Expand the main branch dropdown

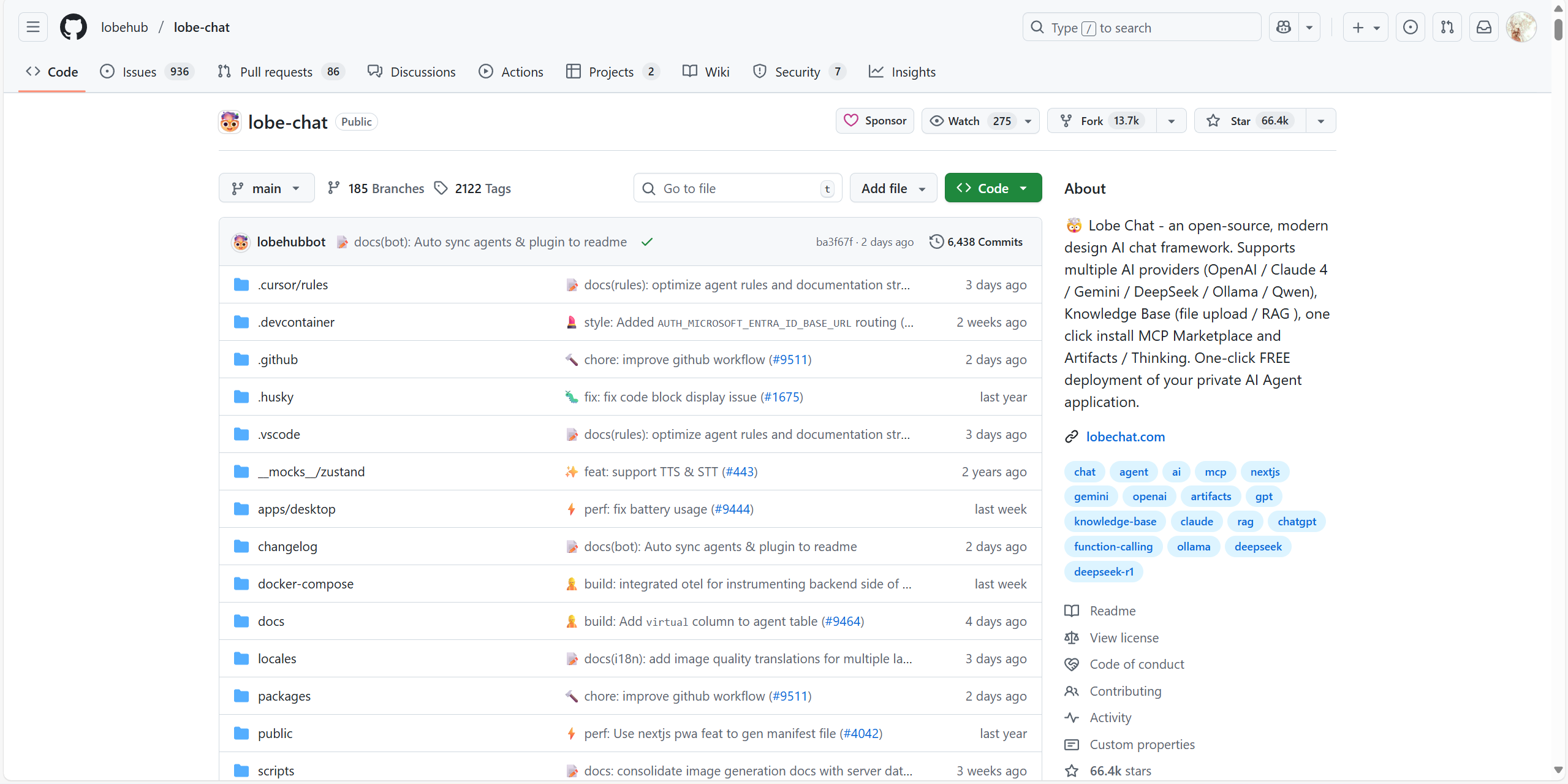point(266,188)
